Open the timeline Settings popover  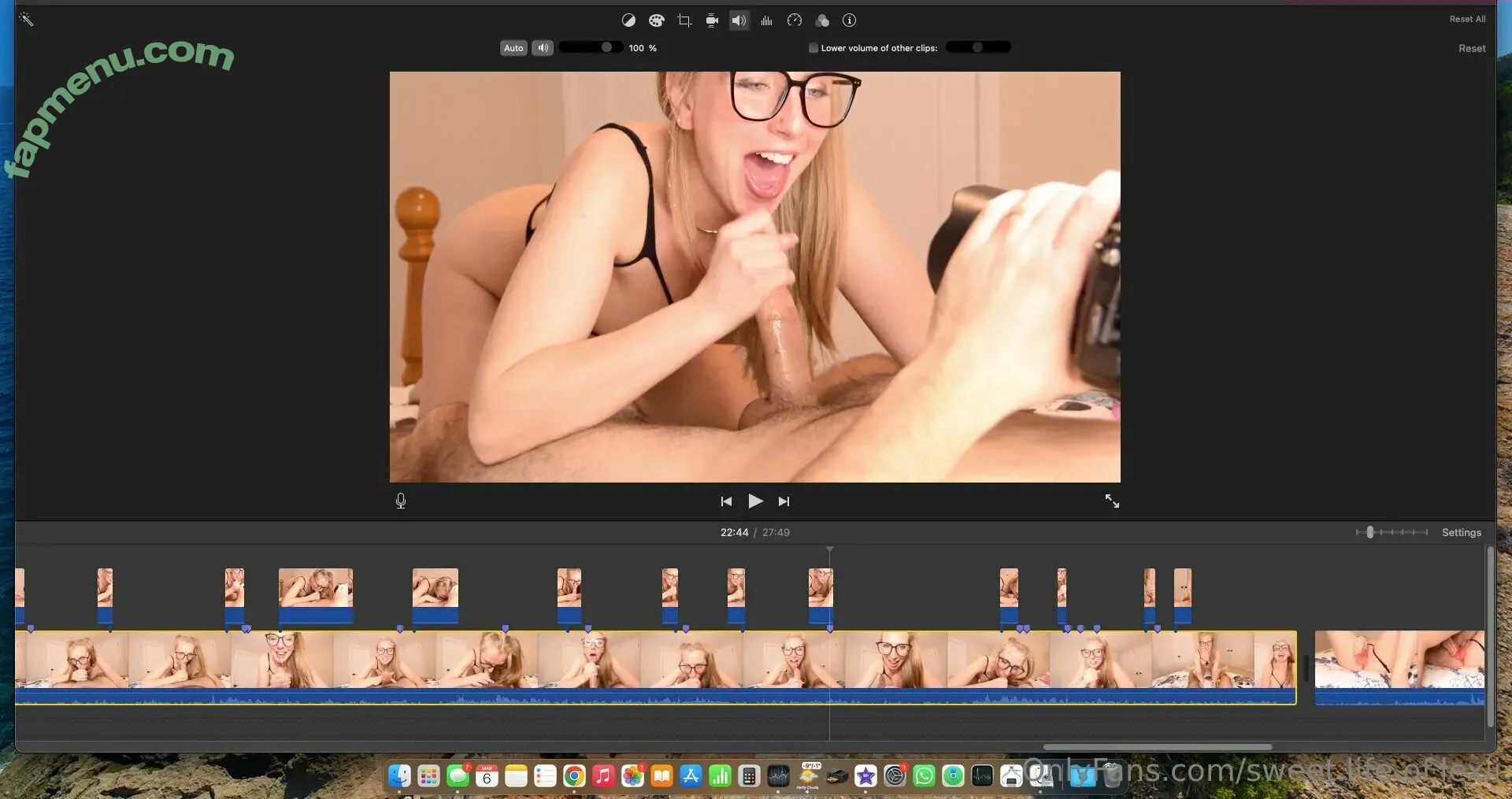(x=1461, y=532)
